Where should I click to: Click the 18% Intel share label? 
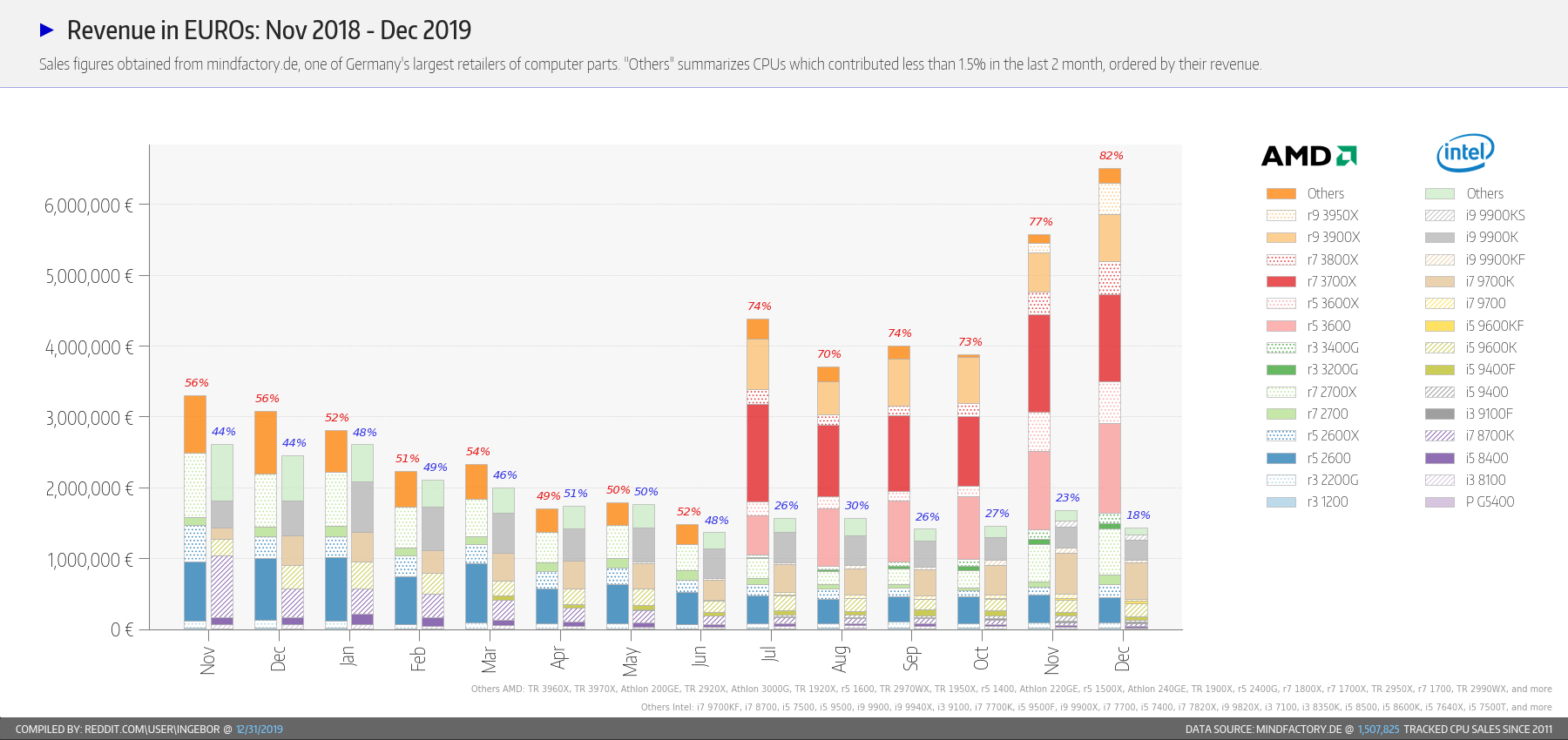pyautogui.click(x=1138, y=515)
